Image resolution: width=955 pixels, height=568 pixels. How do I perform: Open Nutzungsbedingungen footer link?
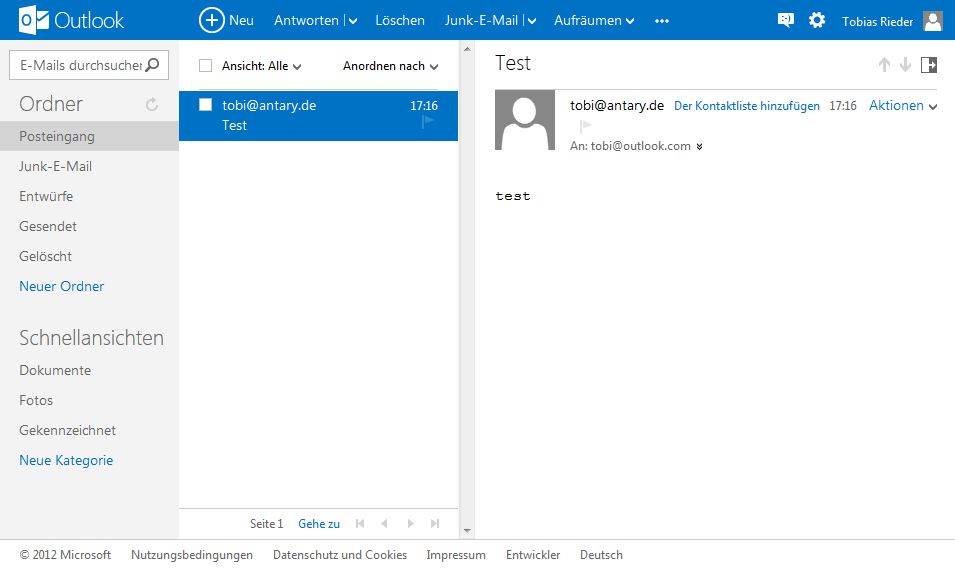[x=192, y=555]
